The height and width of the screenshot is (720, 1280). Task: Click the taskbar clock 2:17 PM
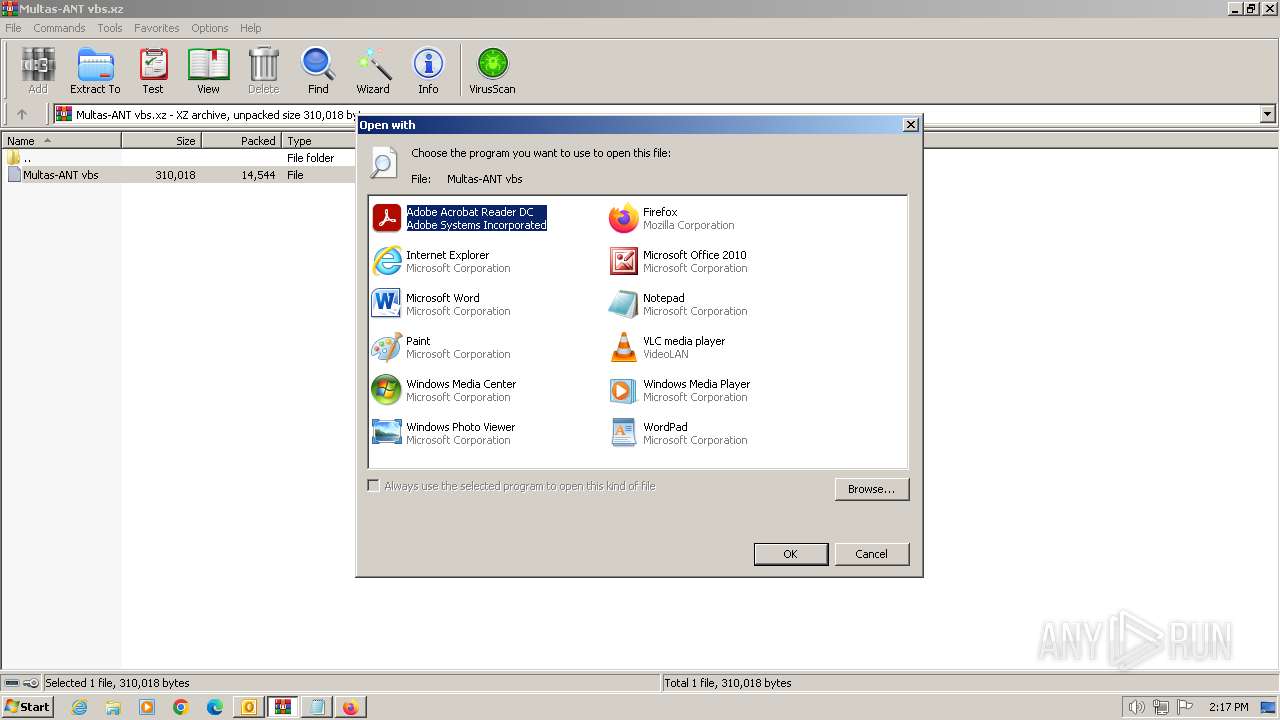tap(1228, 707)
